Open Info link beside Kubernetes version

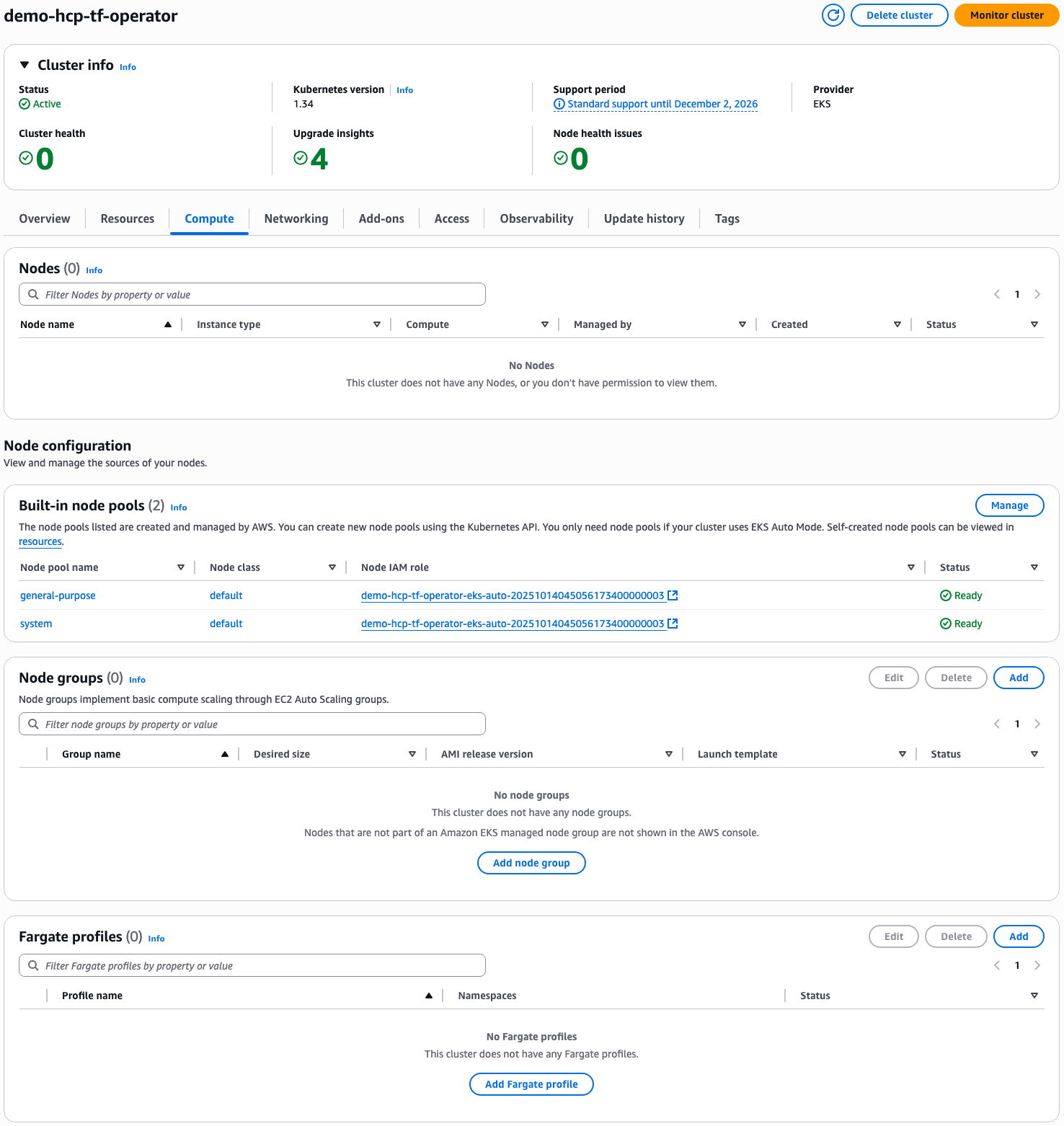(x=405, y=90)
